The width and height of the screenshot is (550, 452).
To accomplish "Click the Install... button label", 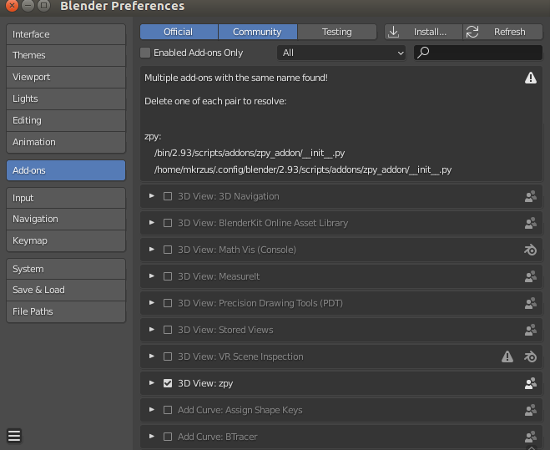I will pyautogui.click(x=430, y=32).
